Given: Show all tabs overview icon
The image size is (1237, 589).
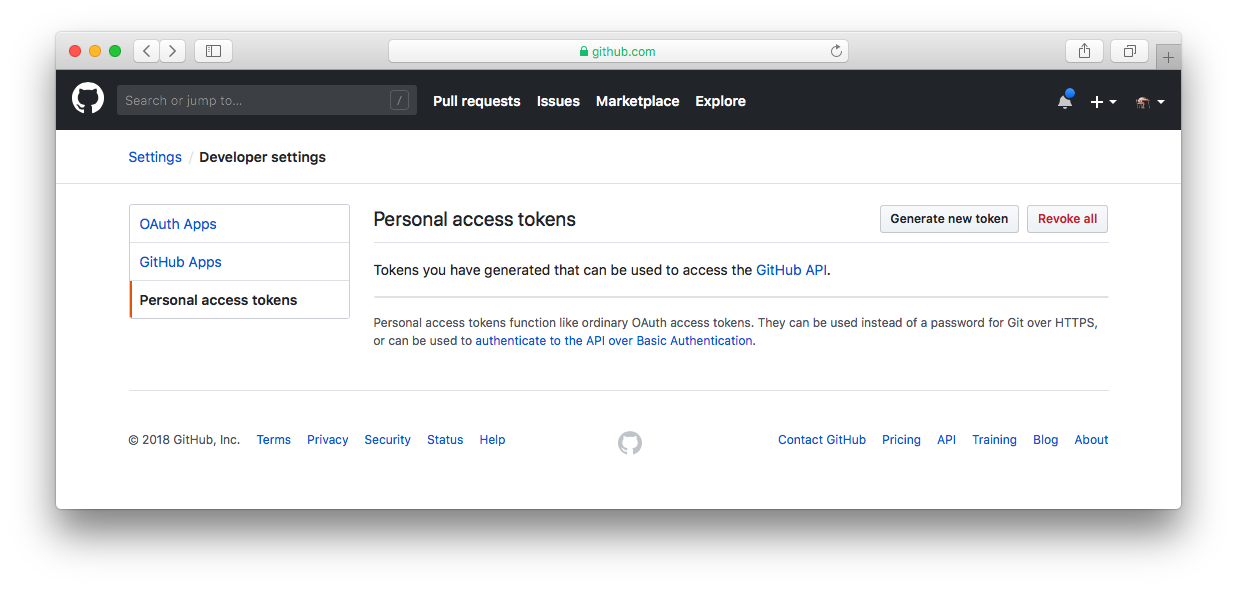Looking at the screenshot, I should point(1130,51).
